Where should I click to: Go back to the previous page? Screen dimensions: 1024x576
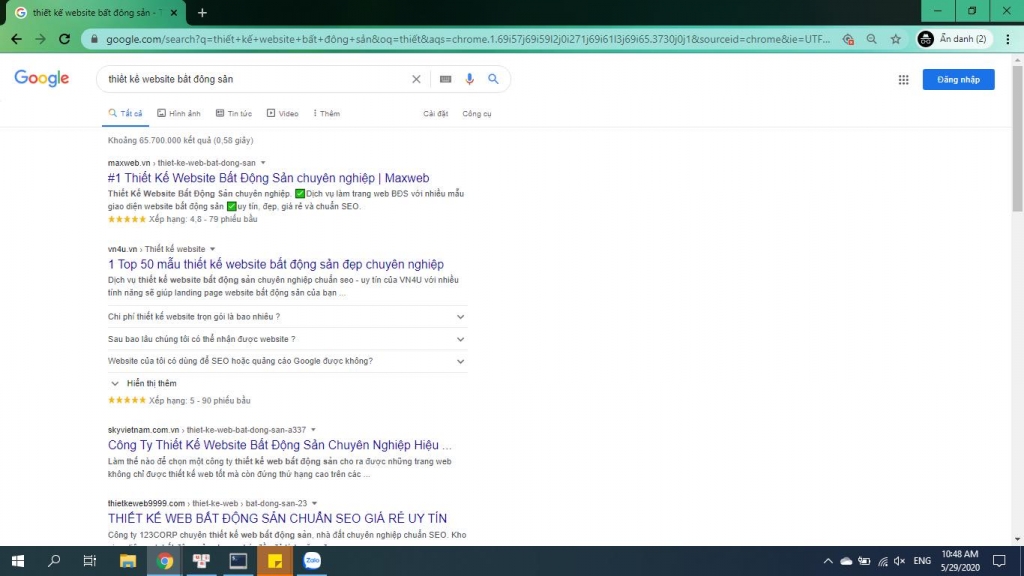(16, 39)
